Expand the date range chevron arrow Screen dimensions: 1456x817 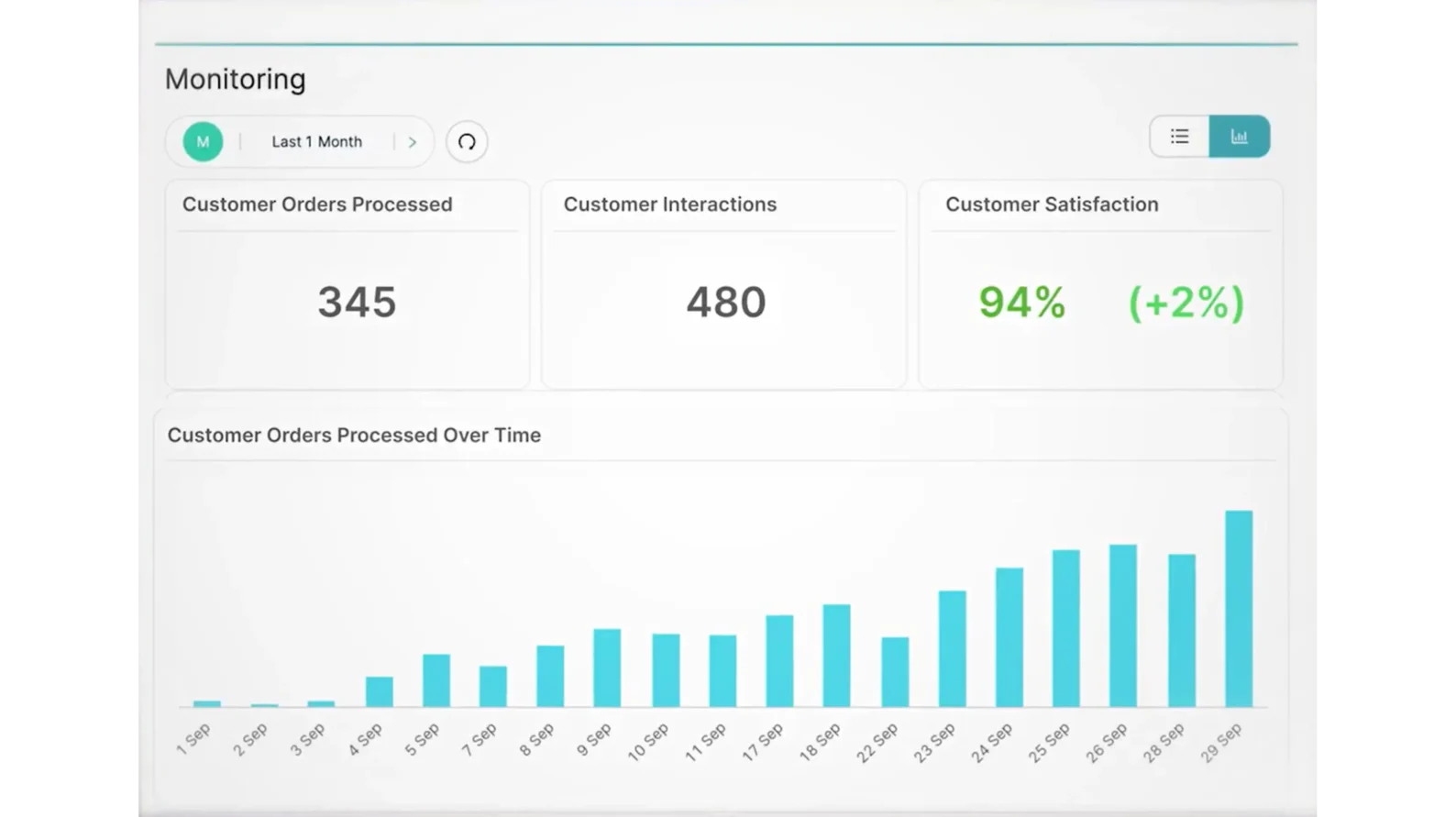pyautogui.click(x=413, y=142)
